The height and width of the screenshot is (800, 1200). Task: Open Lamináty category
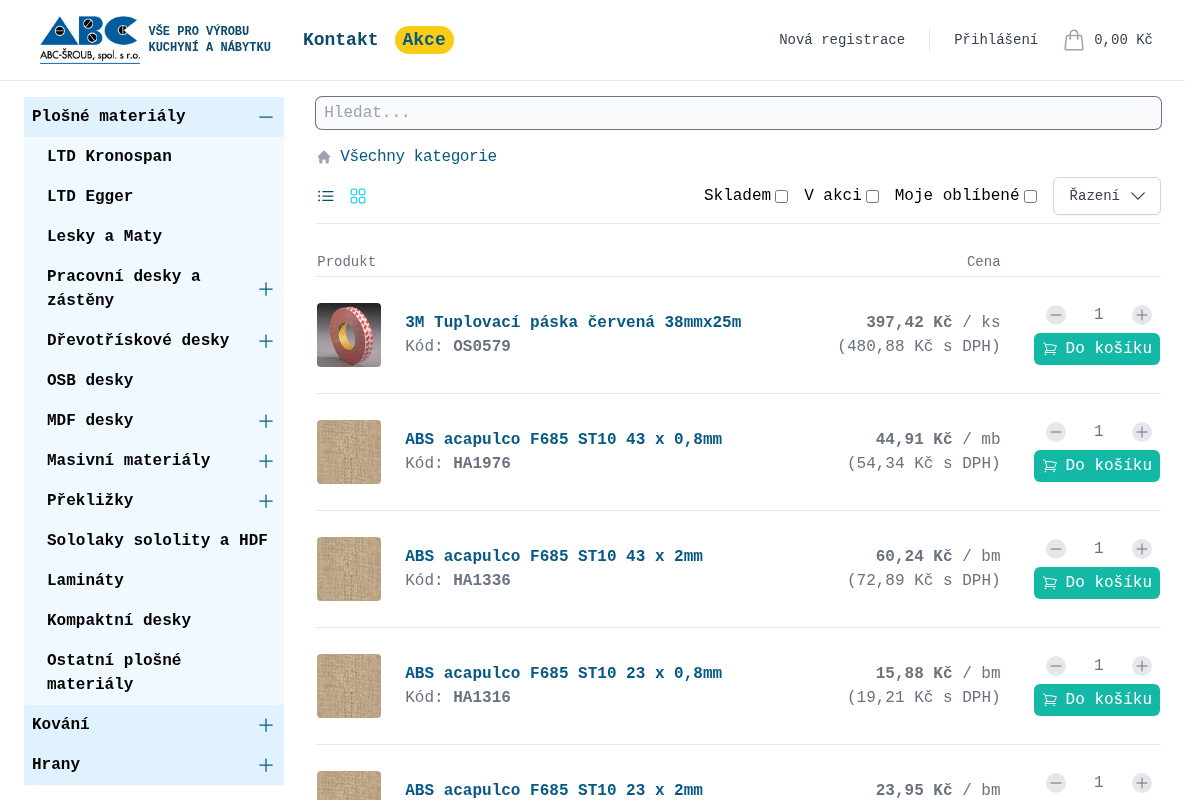[x=85, y=581]
